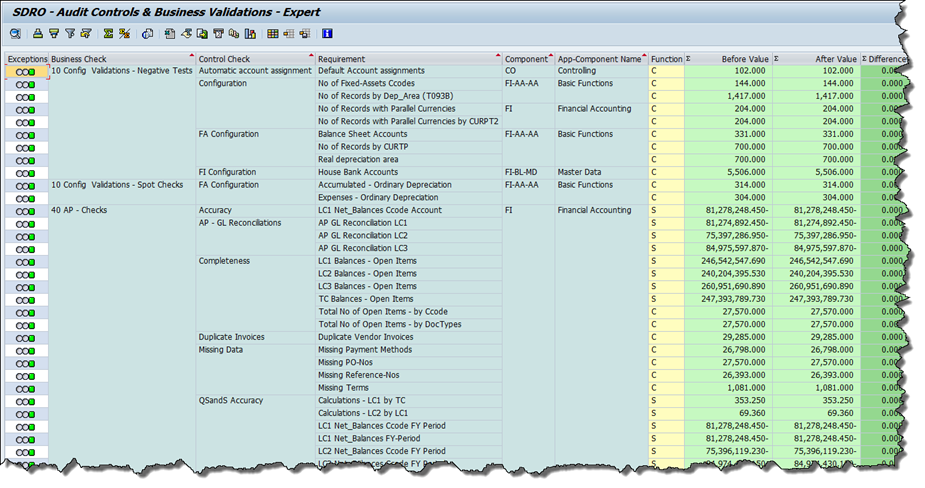Show graphic bar chart icon
925x488 pixels.
coord(250,34)
